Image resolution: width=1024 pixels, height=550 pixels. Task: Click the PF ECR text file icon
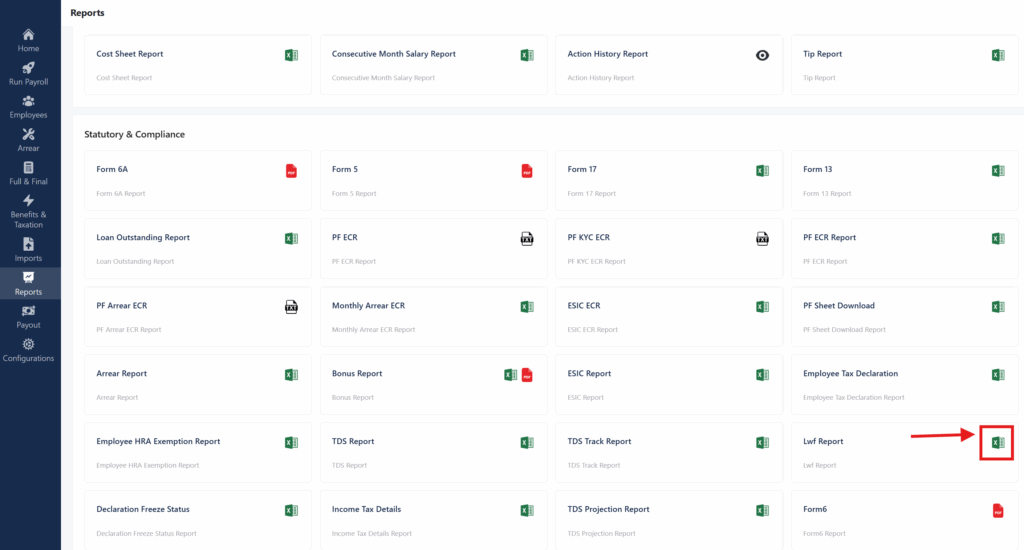527,239
